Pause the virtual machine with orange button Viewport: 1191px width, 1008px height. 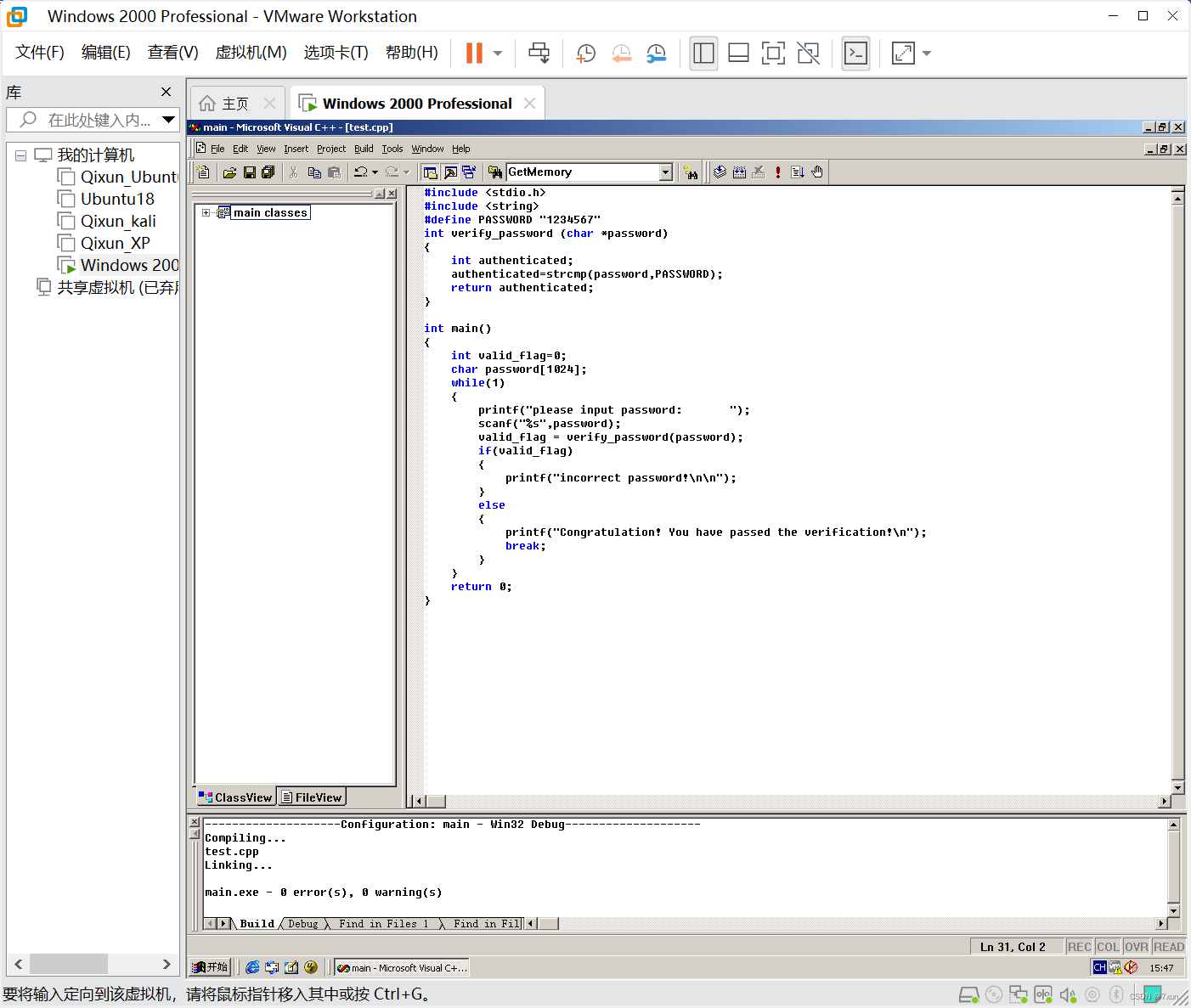click(474, 53)
